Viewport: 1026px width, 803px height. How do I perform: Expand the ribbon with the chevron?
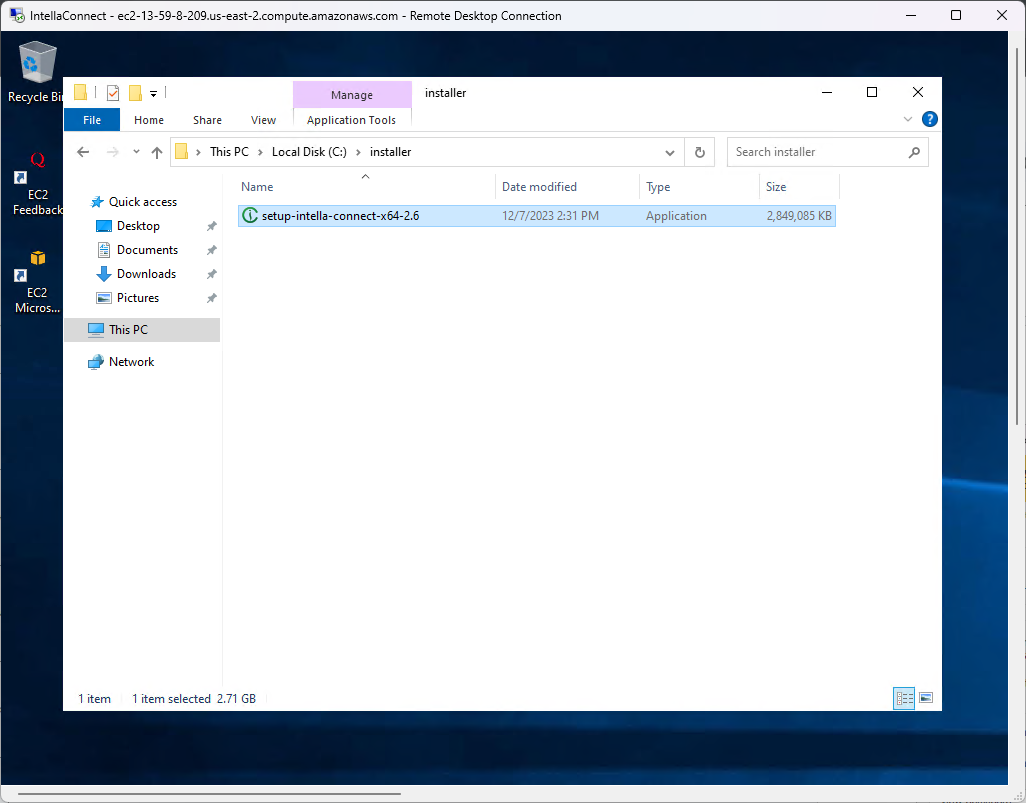pos(908,119)
